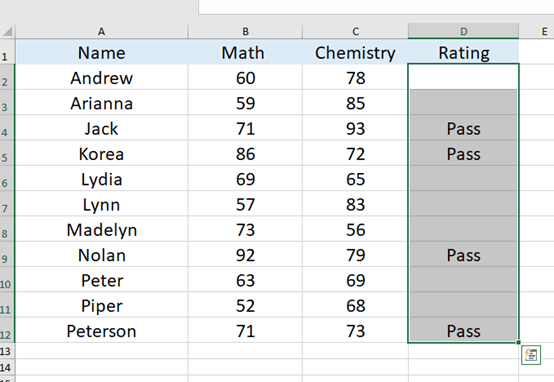Select row 1 header

tap(7, 52)
